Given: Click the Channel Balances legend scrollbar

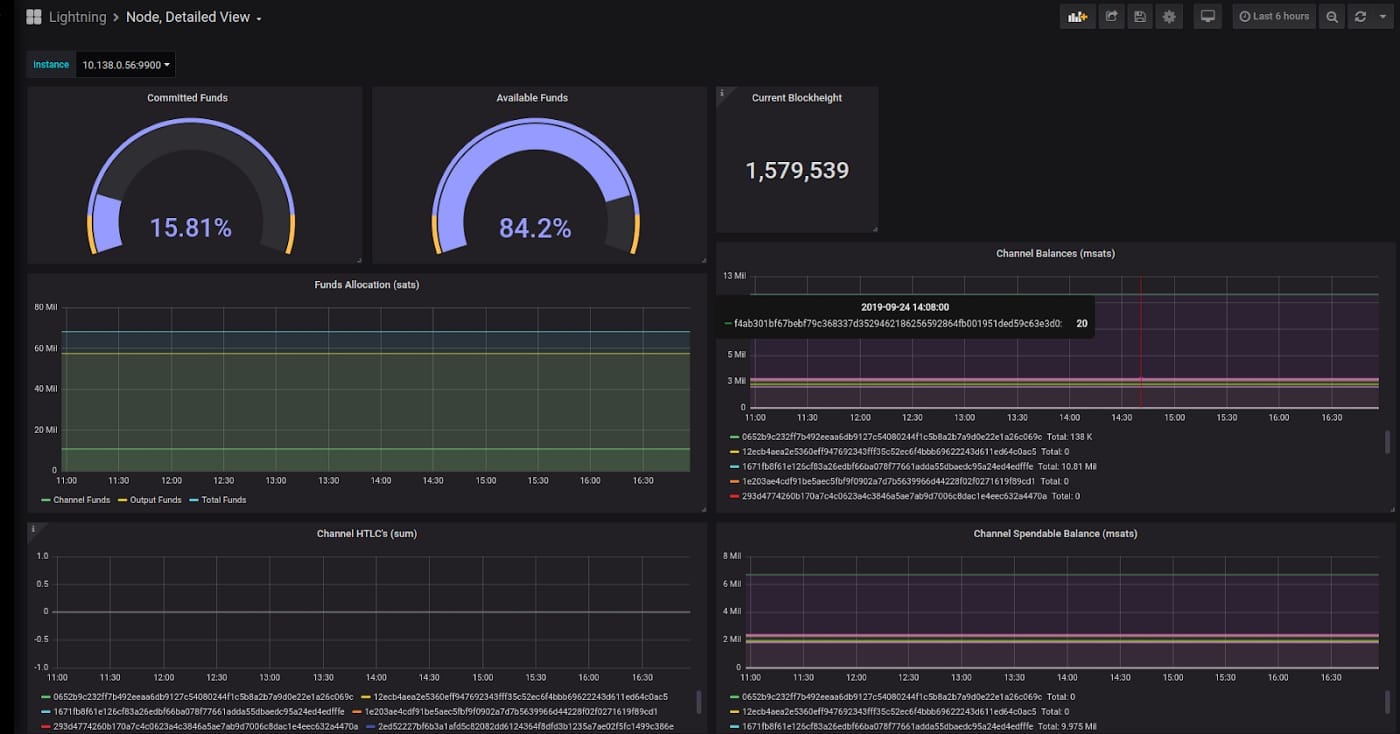Looking at the screenshot, I should [x=1386, y=441].
